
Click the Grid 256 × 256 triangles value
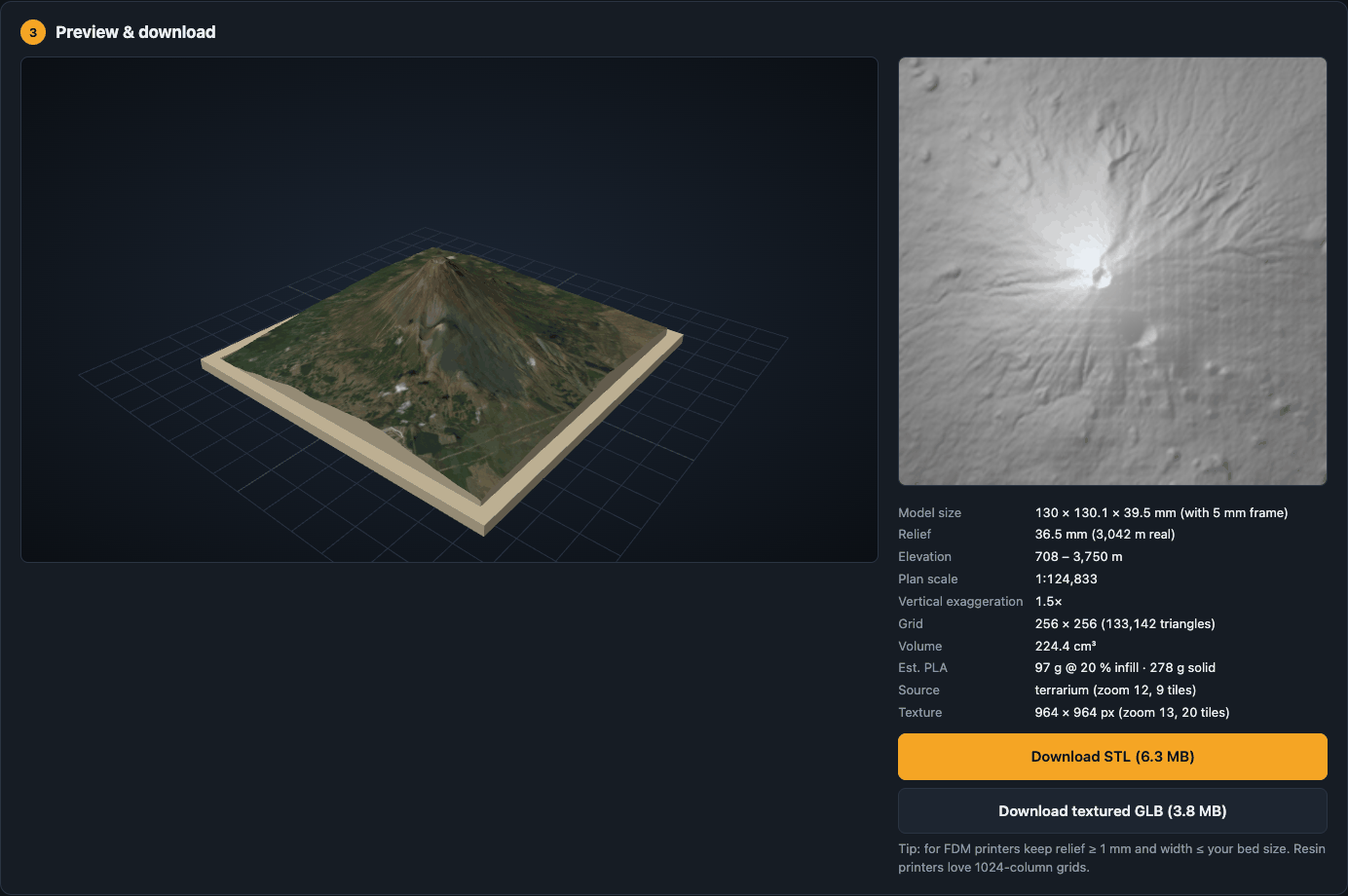[x=1125, y=624]
